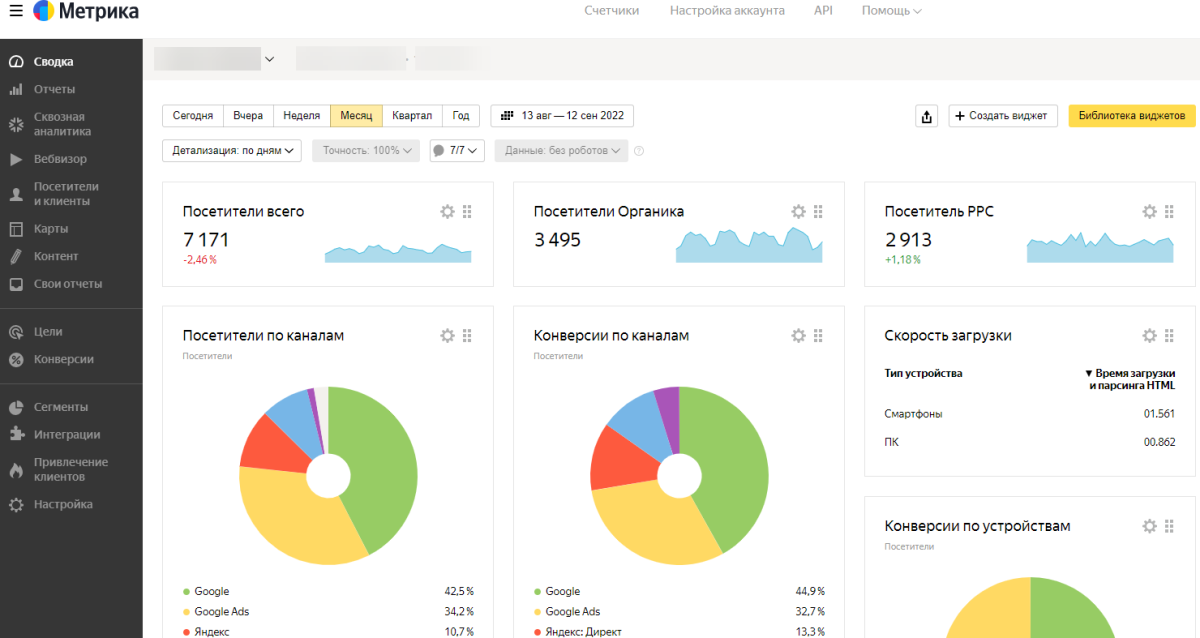The image size is (1200, 638).
Task: Expand the Помощь menu
Action: click(891, 11)
